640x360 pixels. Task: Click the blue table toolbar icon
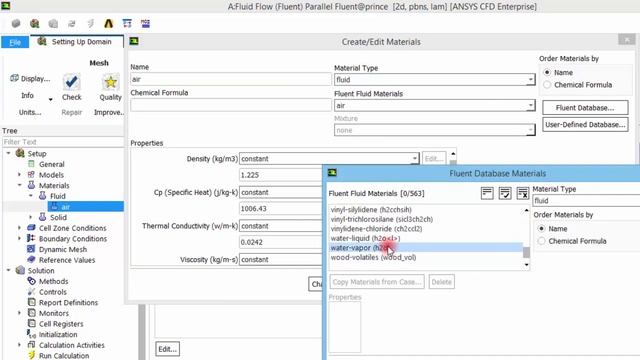127,24
